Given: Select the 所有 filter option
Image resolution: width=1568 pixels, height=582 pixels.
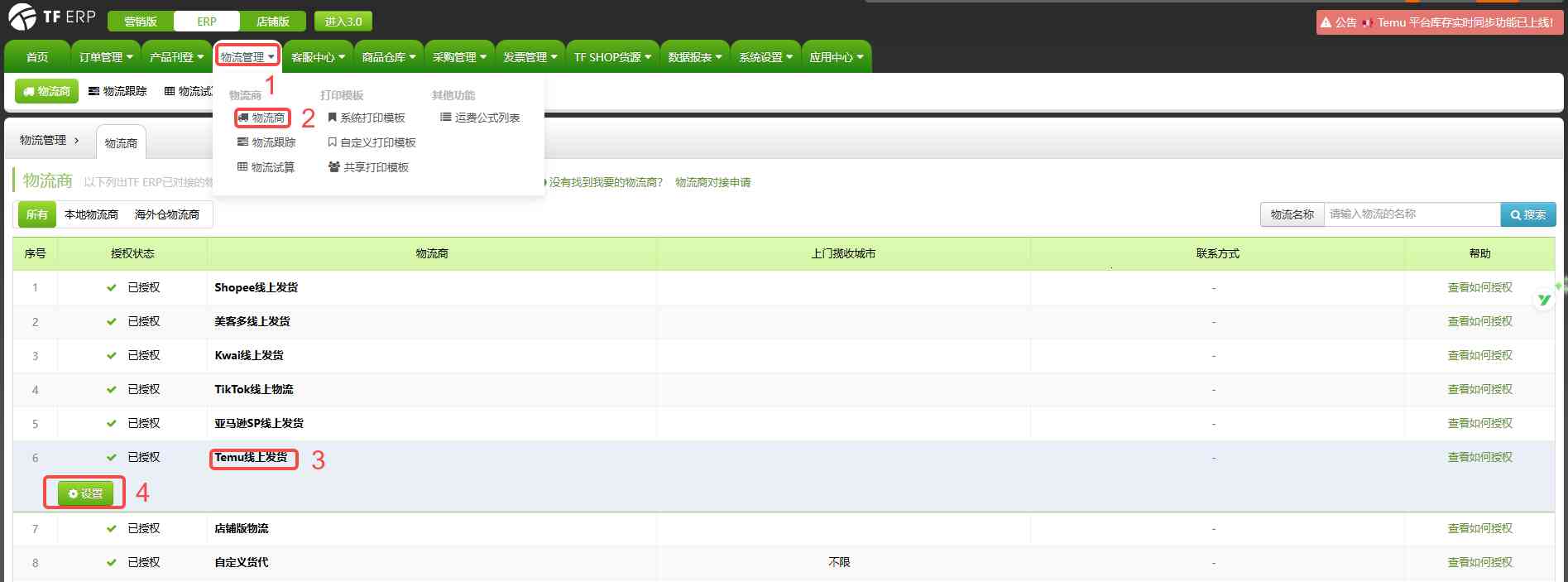Looking at the screenshot, I should (x=36, y=215).
